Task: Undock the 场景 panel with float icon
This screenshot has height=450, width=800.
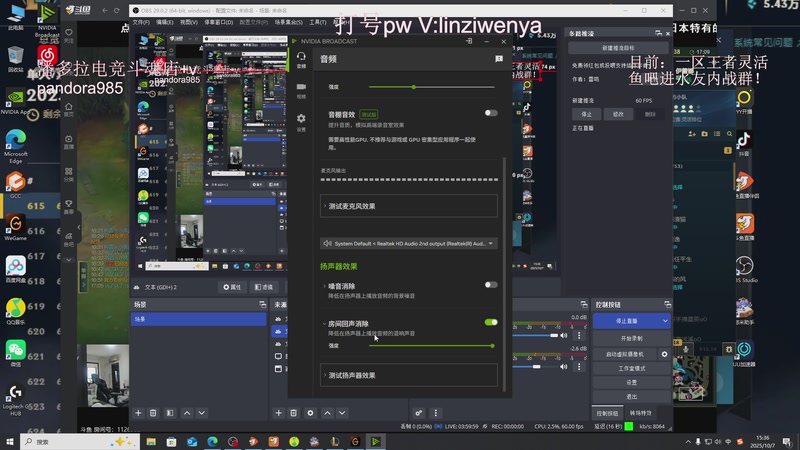Action: tap(262, 305)
